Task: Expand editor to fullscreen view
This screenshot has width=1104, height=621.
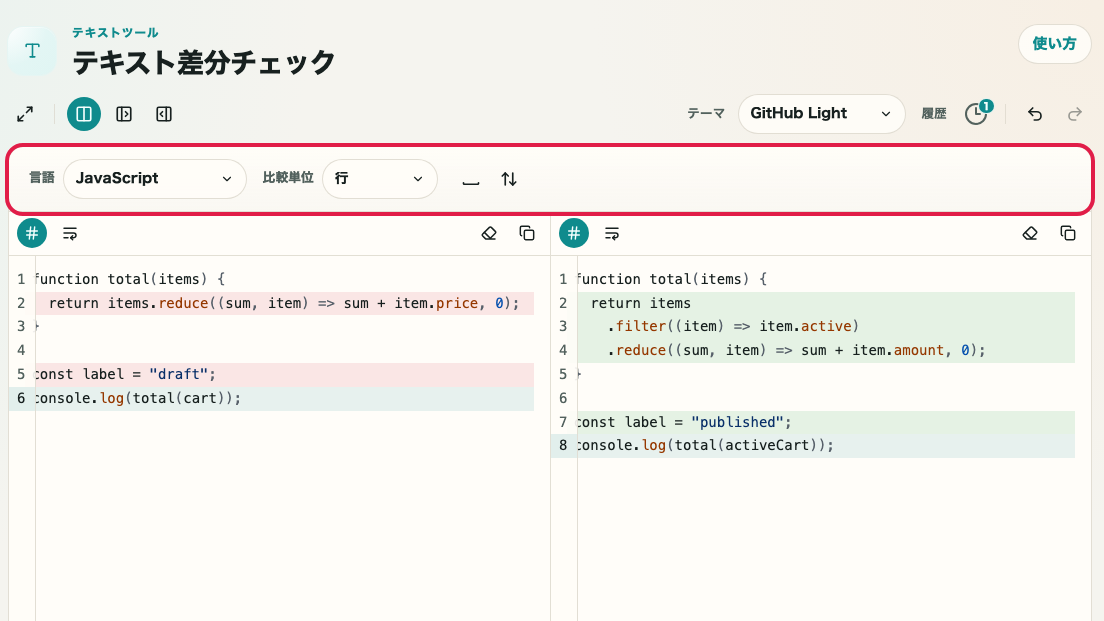Action: point(25,114)
